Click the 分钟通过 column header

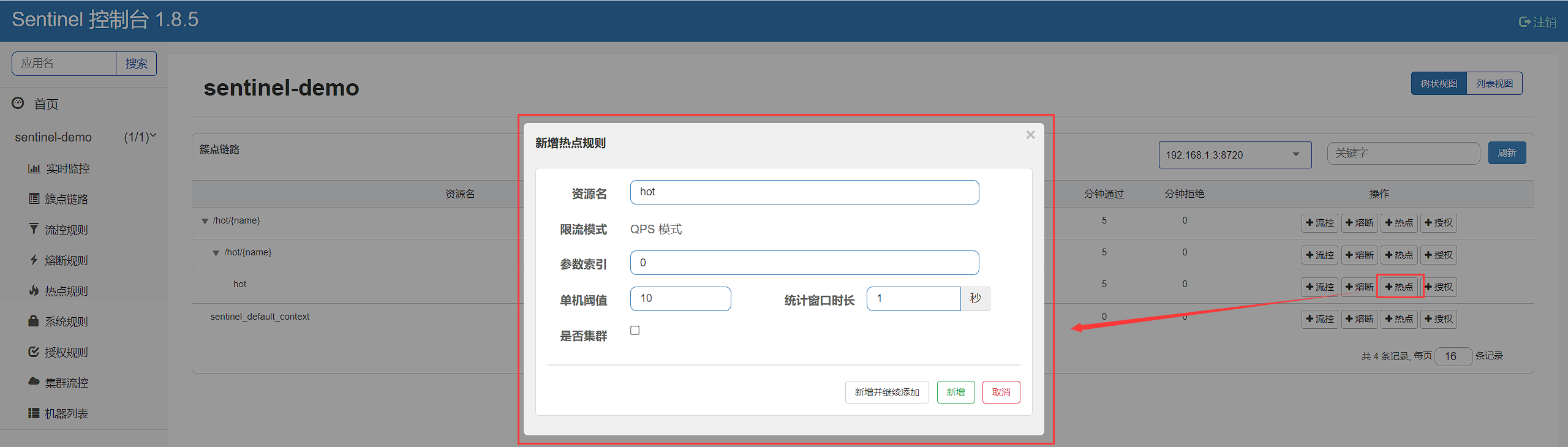(1104, 194)
